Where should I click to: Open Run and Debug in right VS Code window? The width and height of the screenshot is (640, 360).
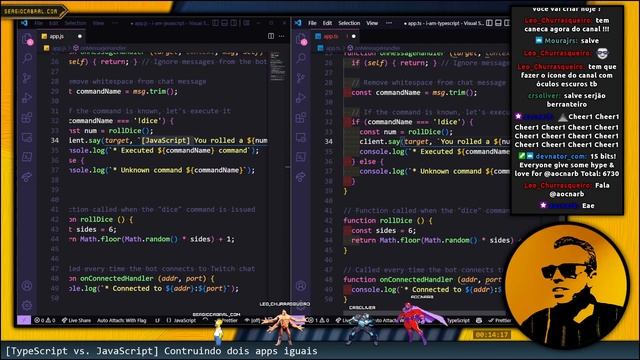click(x=301, y=98)
